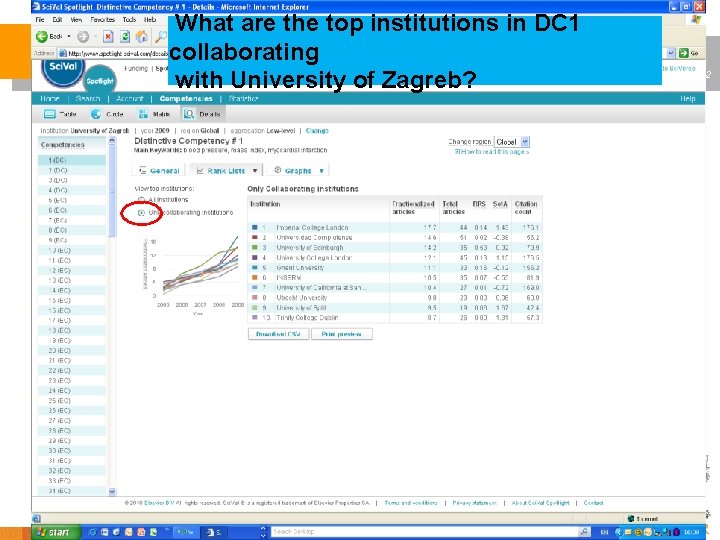Click the Download CSV button

coord(278,334)
